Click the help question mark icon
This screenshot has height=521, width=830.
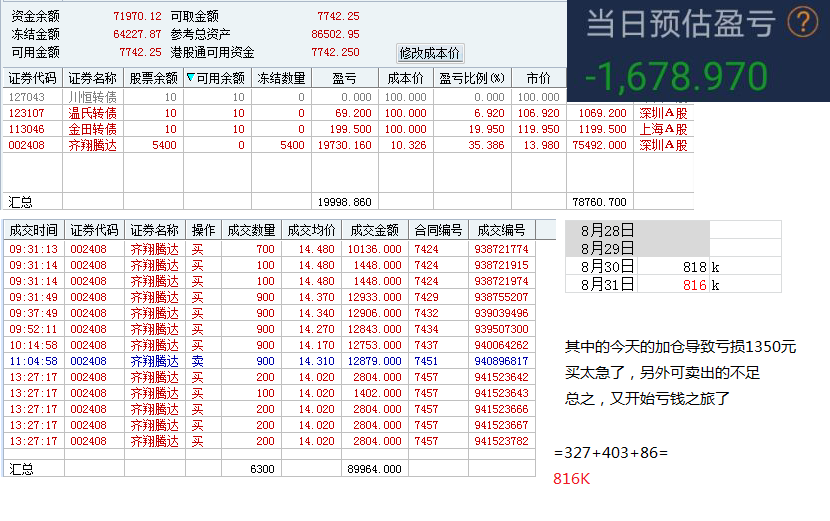(x=802, y=23)
